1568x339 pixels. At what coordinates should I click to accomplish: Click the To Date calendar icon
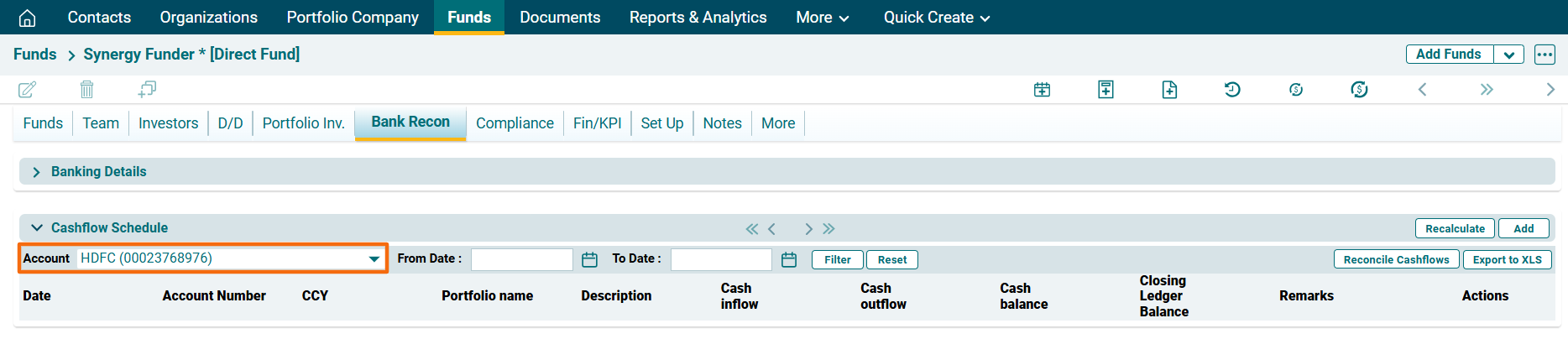(x=788, y=260)
